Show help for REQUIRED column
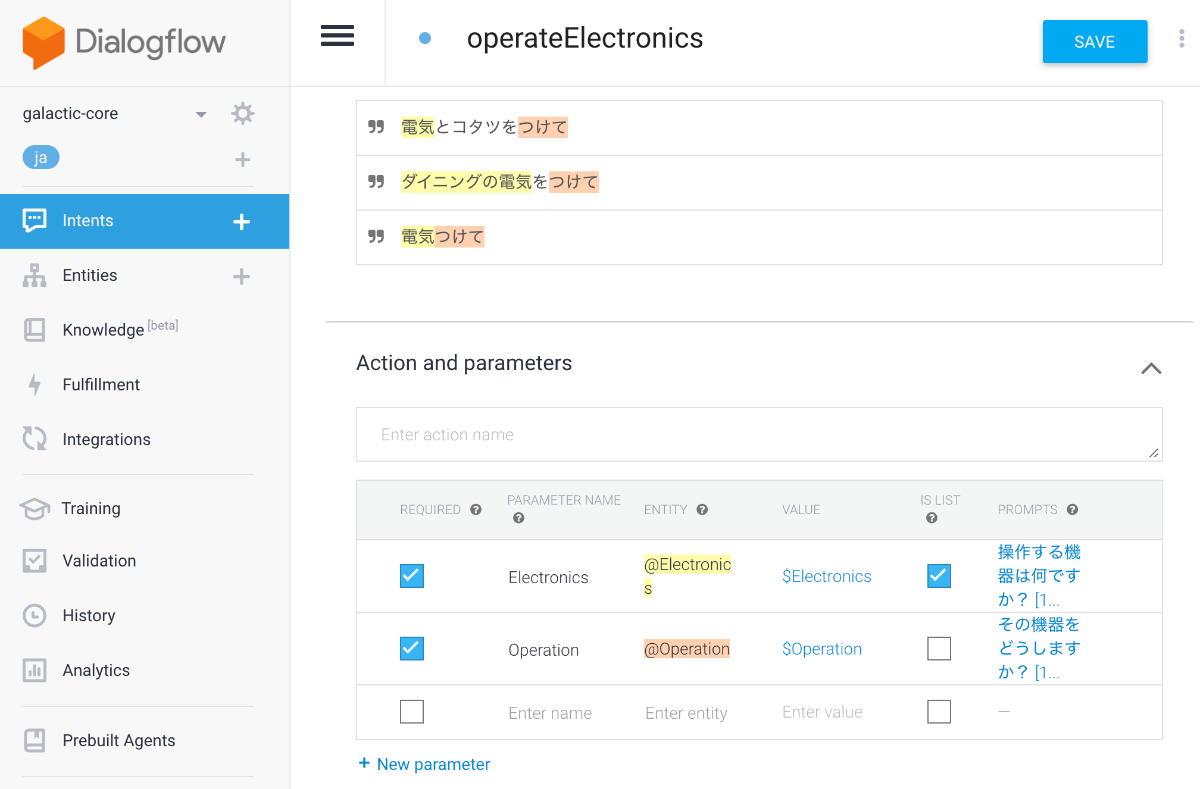Screen dimensions: 1200x789 (476, 510)
